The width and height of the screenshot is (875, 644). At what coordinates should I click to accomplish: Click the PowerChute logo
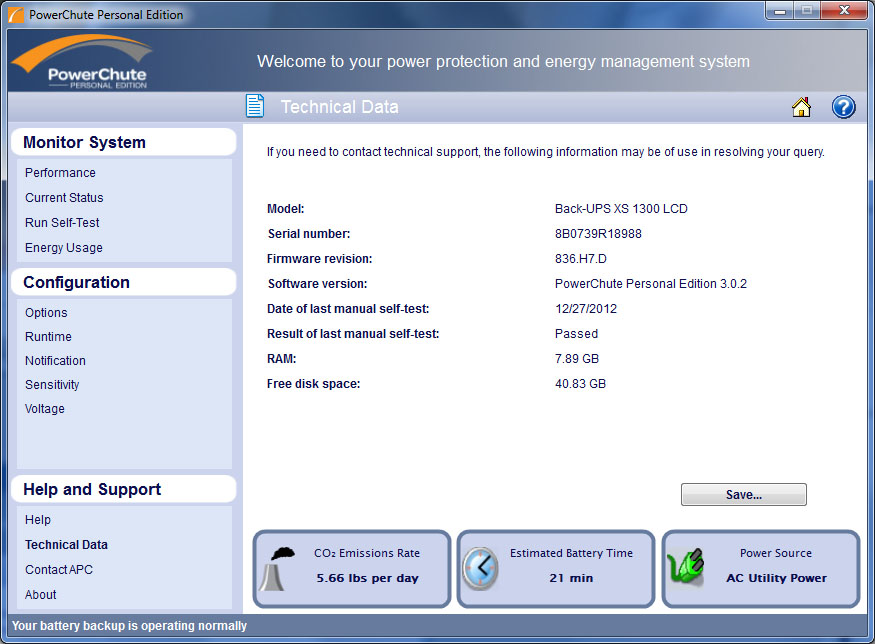coord(82,61)
